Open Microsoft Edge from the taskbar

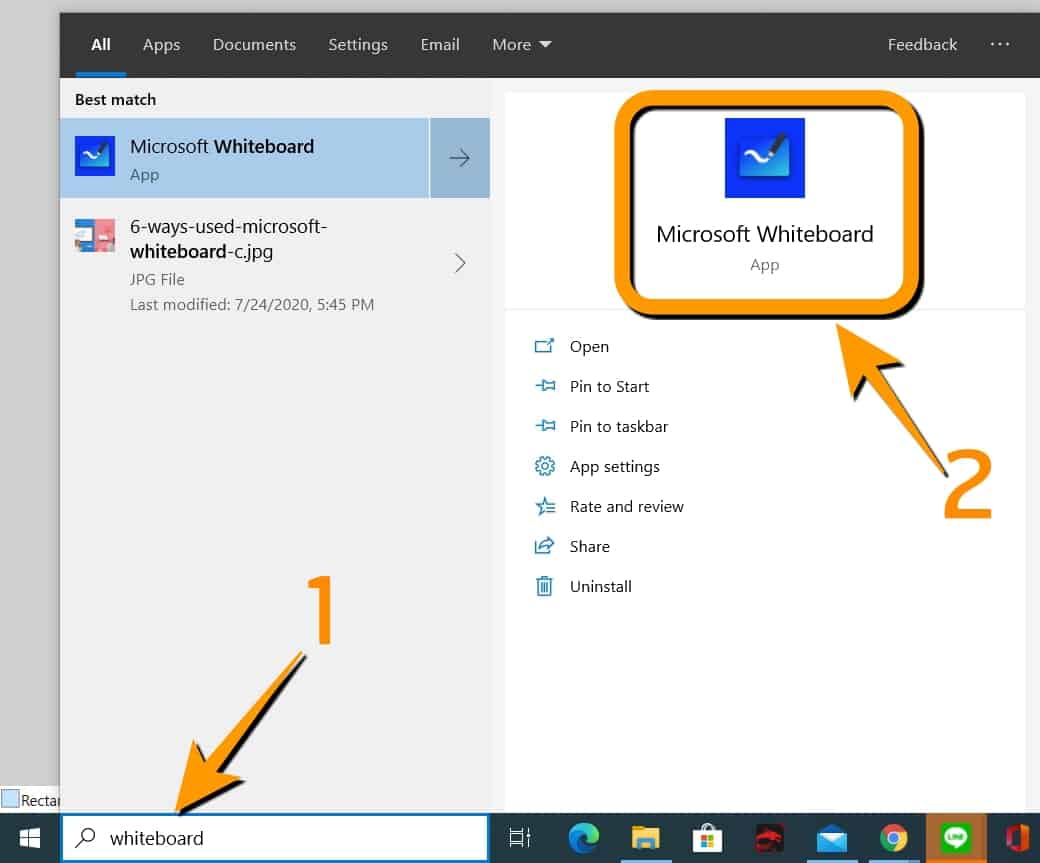(x=583, y=838)
